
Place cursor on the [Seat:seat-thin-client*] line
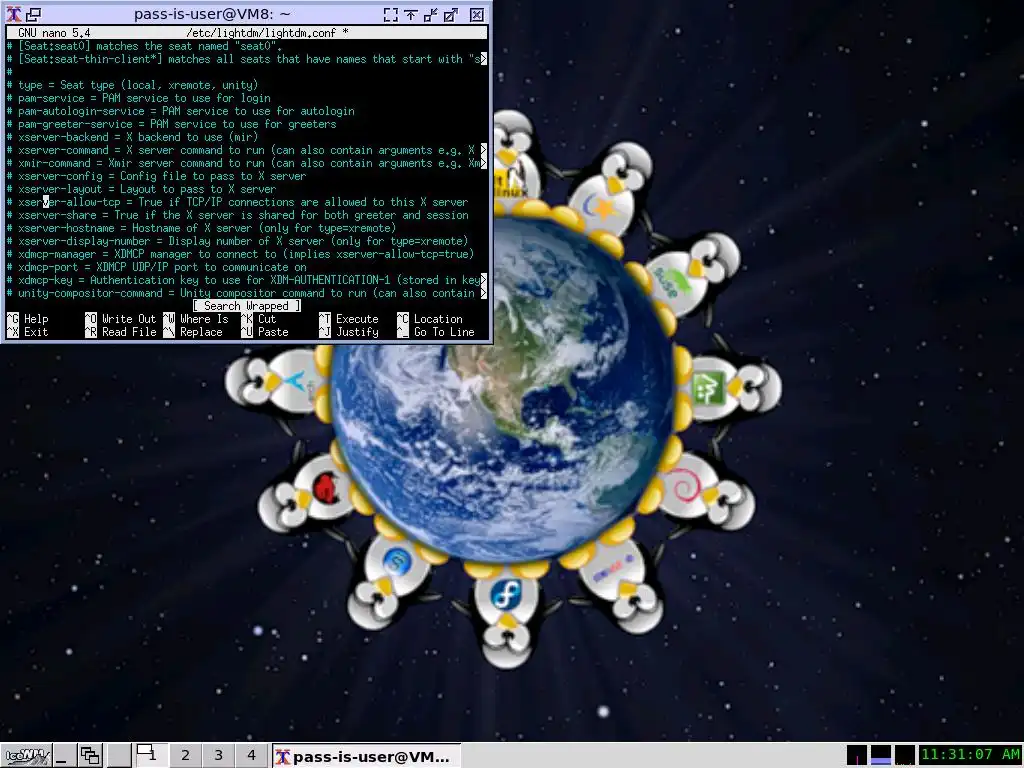point(246,59)
